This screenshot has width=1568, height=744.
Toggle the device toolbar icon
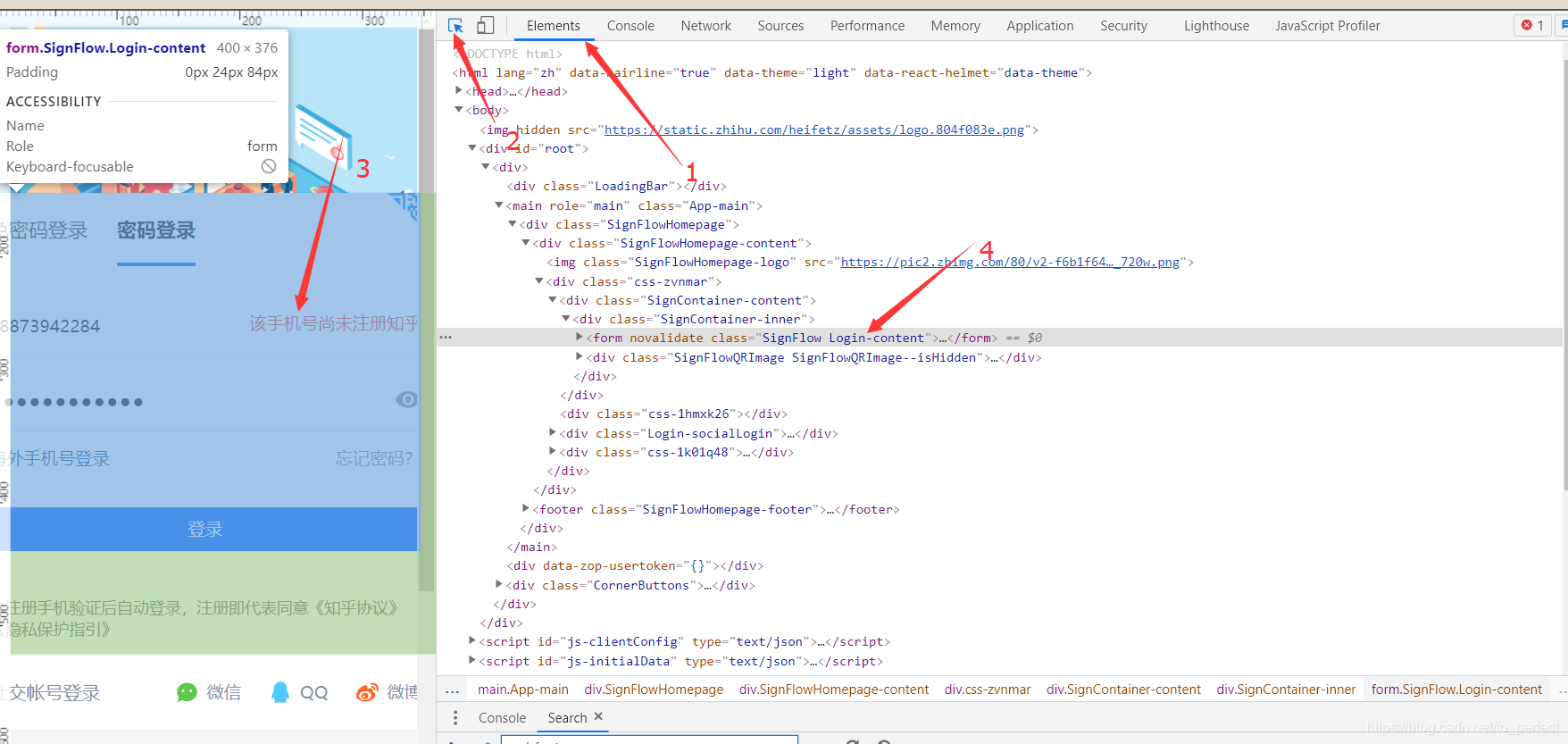click(x=485, y=26)
